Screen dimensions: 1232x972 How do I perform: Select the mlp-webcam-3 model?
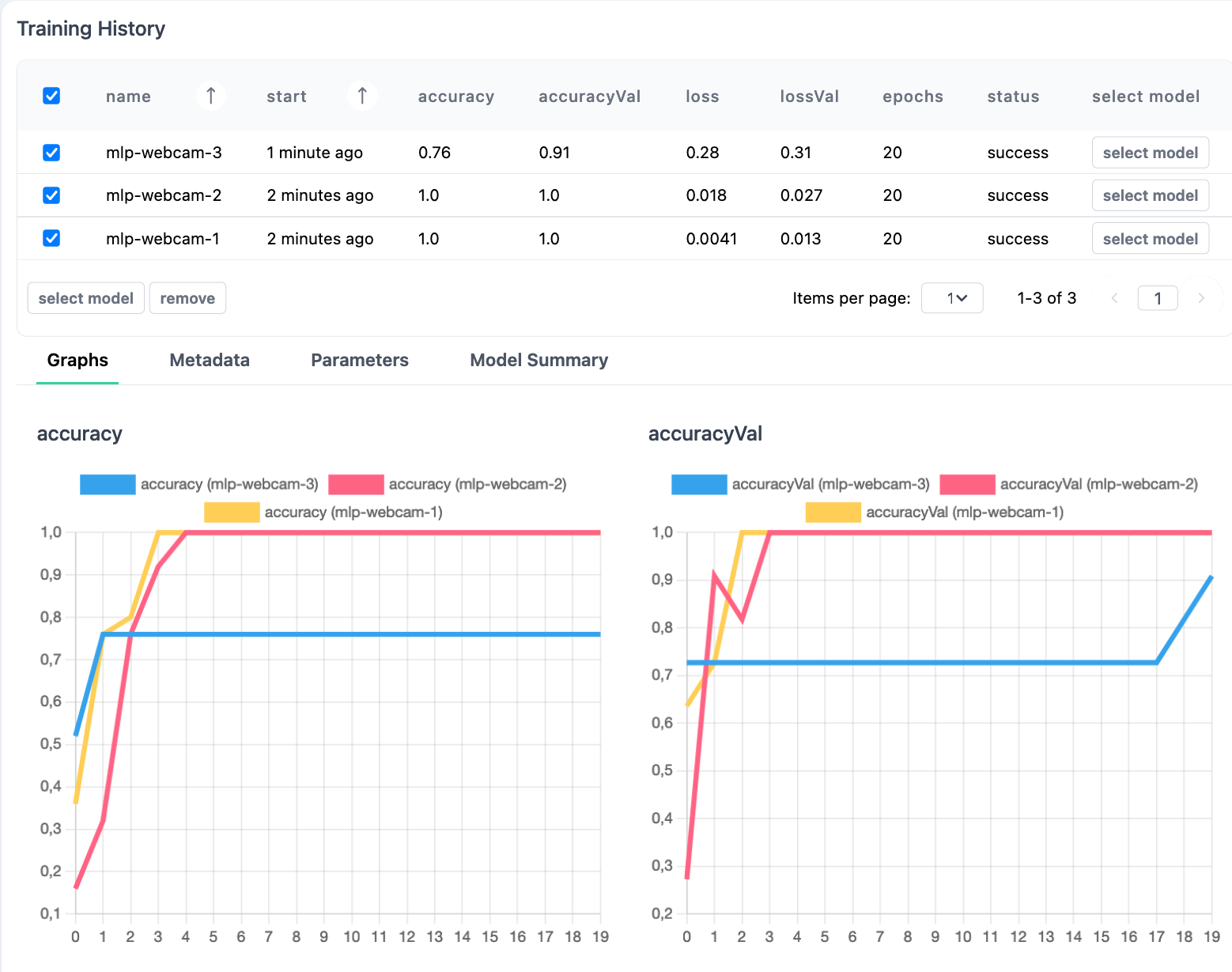coord(1150,152)
